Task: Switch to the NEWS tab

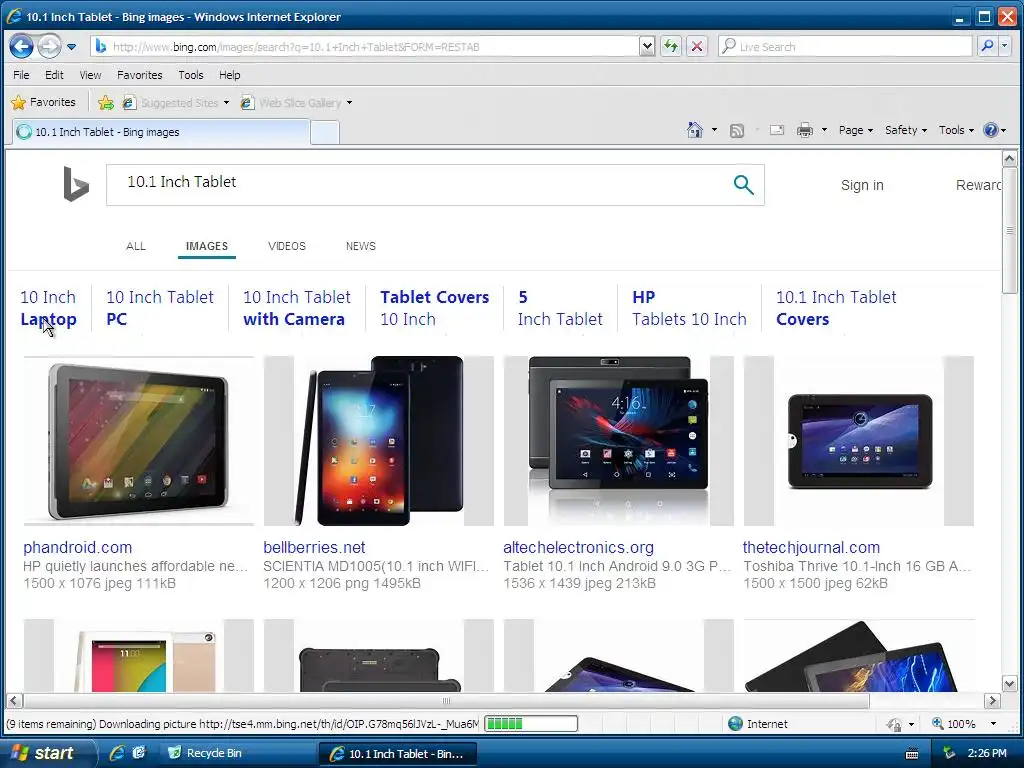Action: click(x=360, y=246)
